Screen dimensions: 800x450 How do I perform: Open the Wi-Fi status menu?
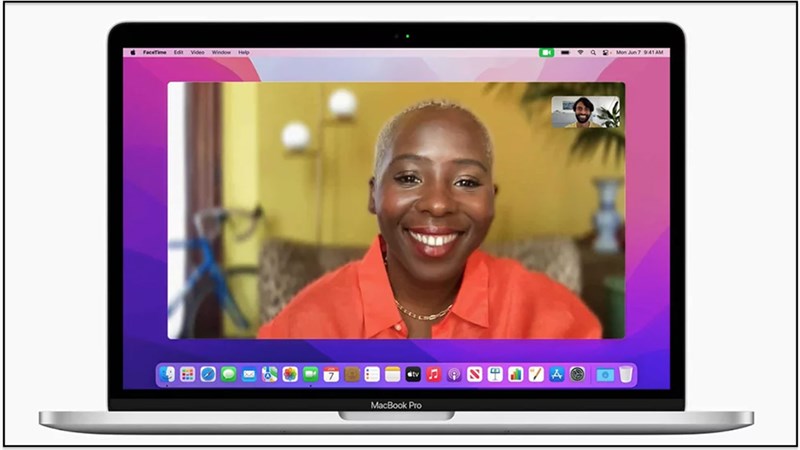point(580,52)
